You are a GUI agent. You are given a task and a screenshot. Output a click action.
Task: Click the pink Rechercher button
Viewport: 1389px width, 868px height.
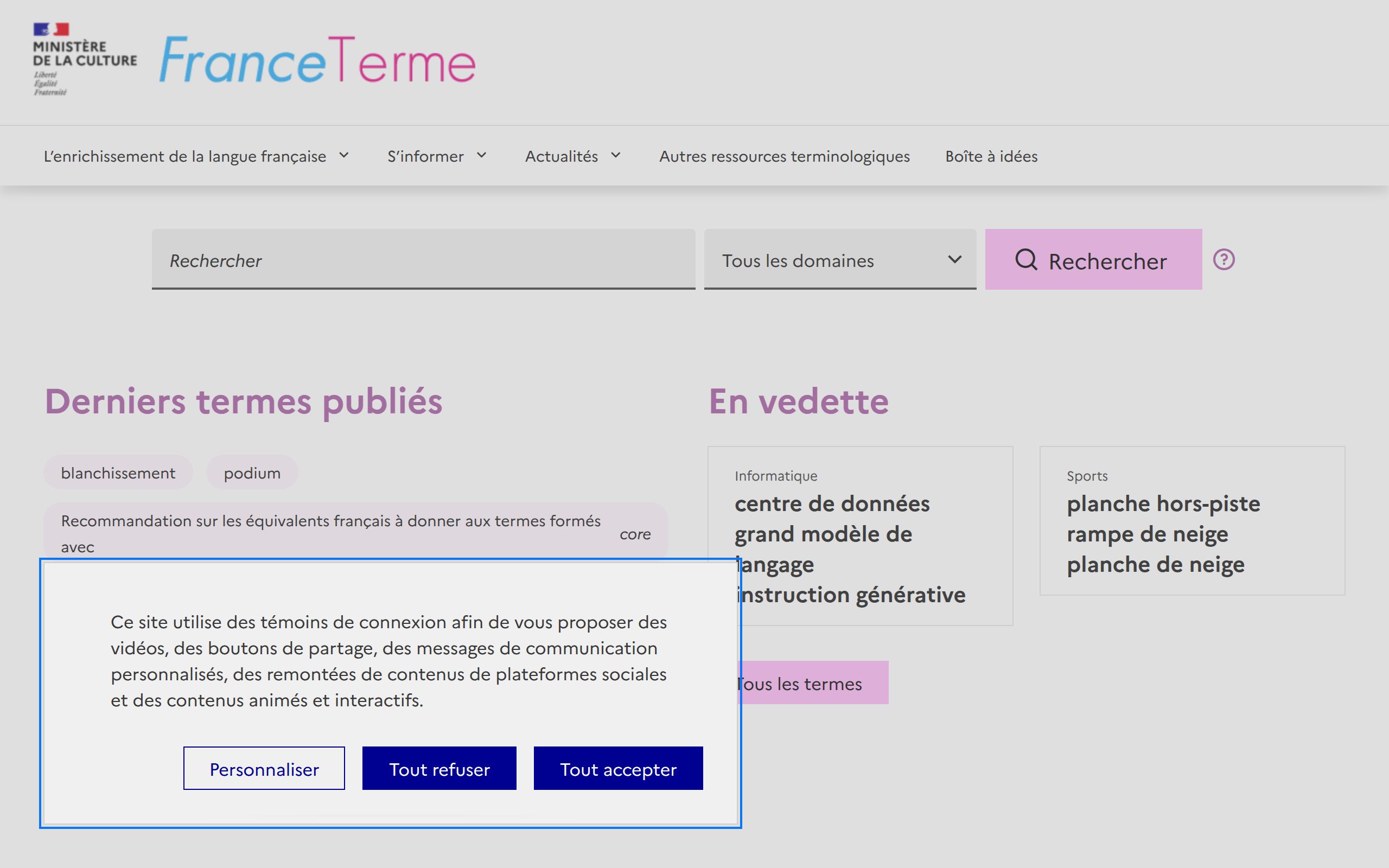coord(1093,259)
